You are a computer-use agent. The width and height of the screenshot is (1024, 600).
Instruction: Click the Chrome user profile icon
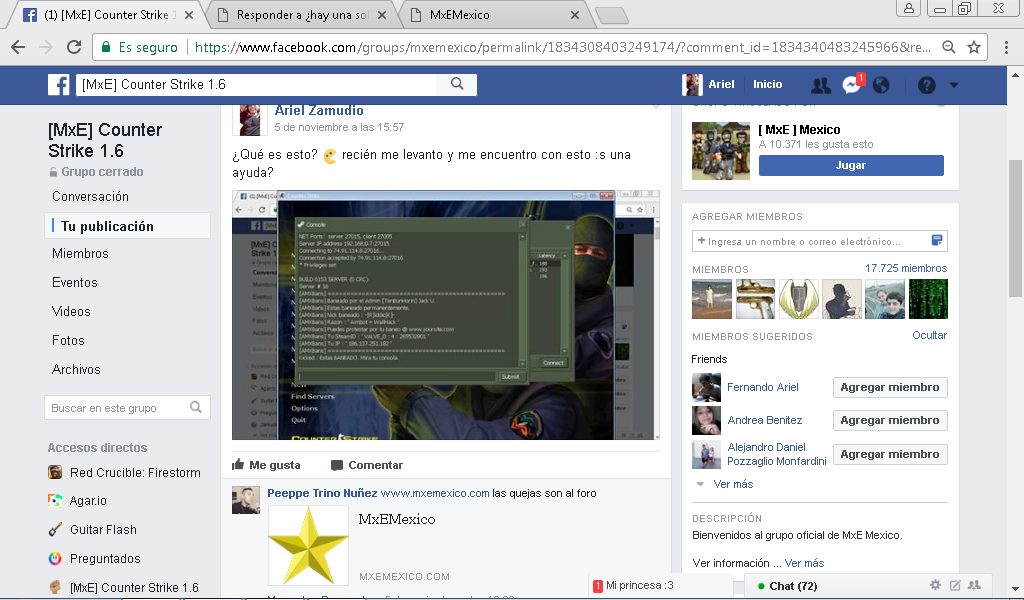coord(908,8)
